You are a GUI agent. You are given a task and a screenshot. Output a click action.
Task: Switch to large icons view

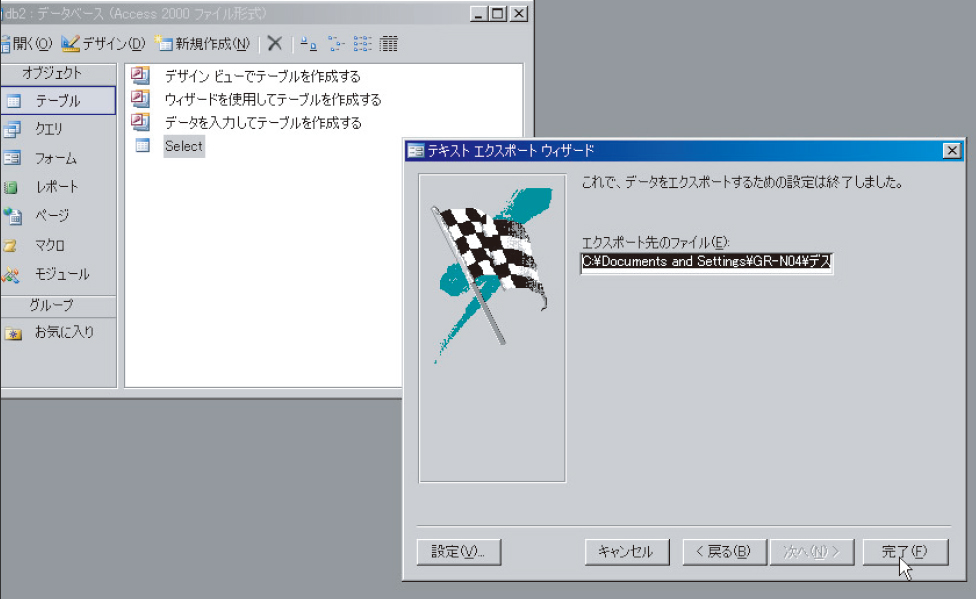click(309, 44)
